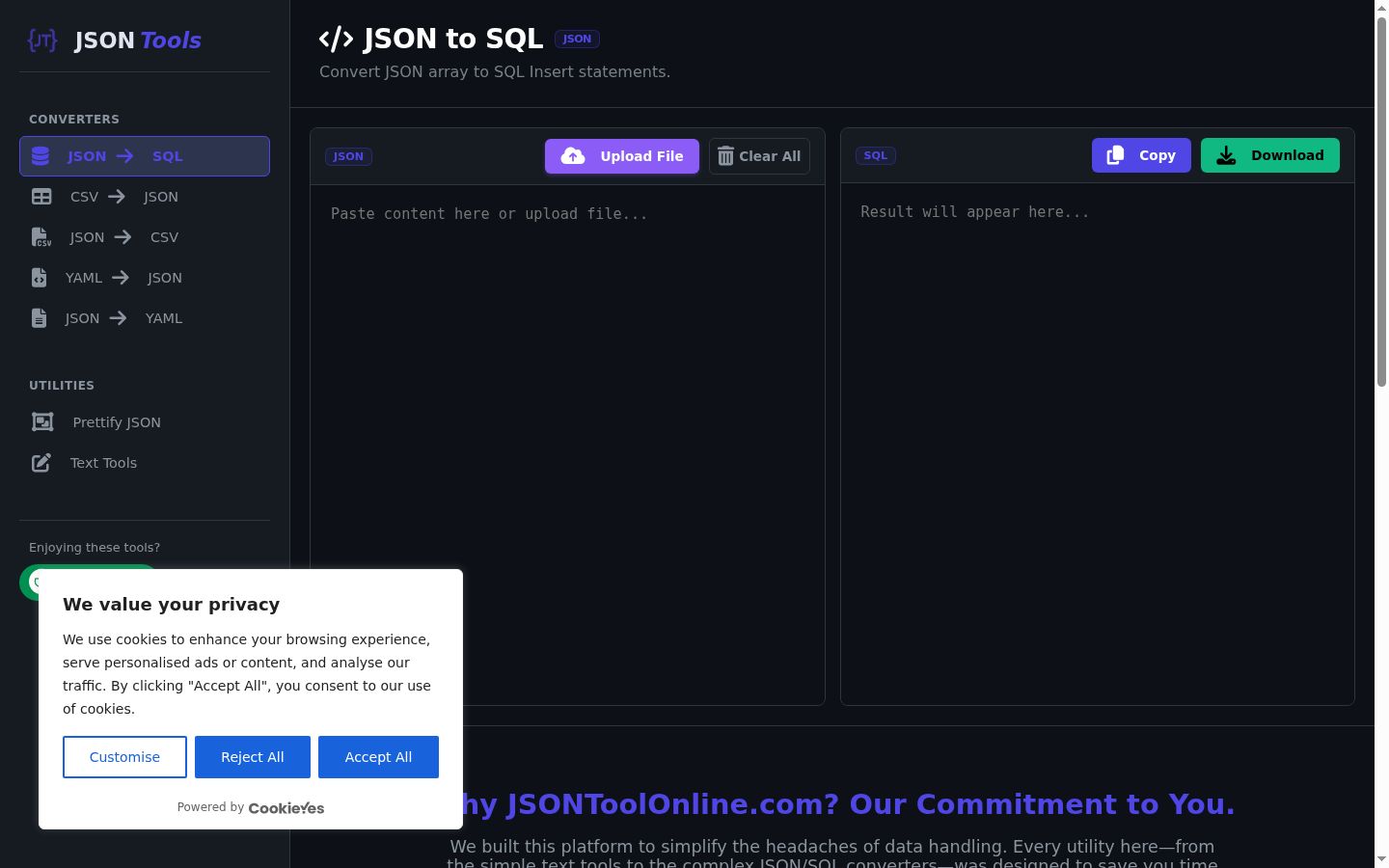
Task: Click the SQL result output area
Action: click(1098, 444)
